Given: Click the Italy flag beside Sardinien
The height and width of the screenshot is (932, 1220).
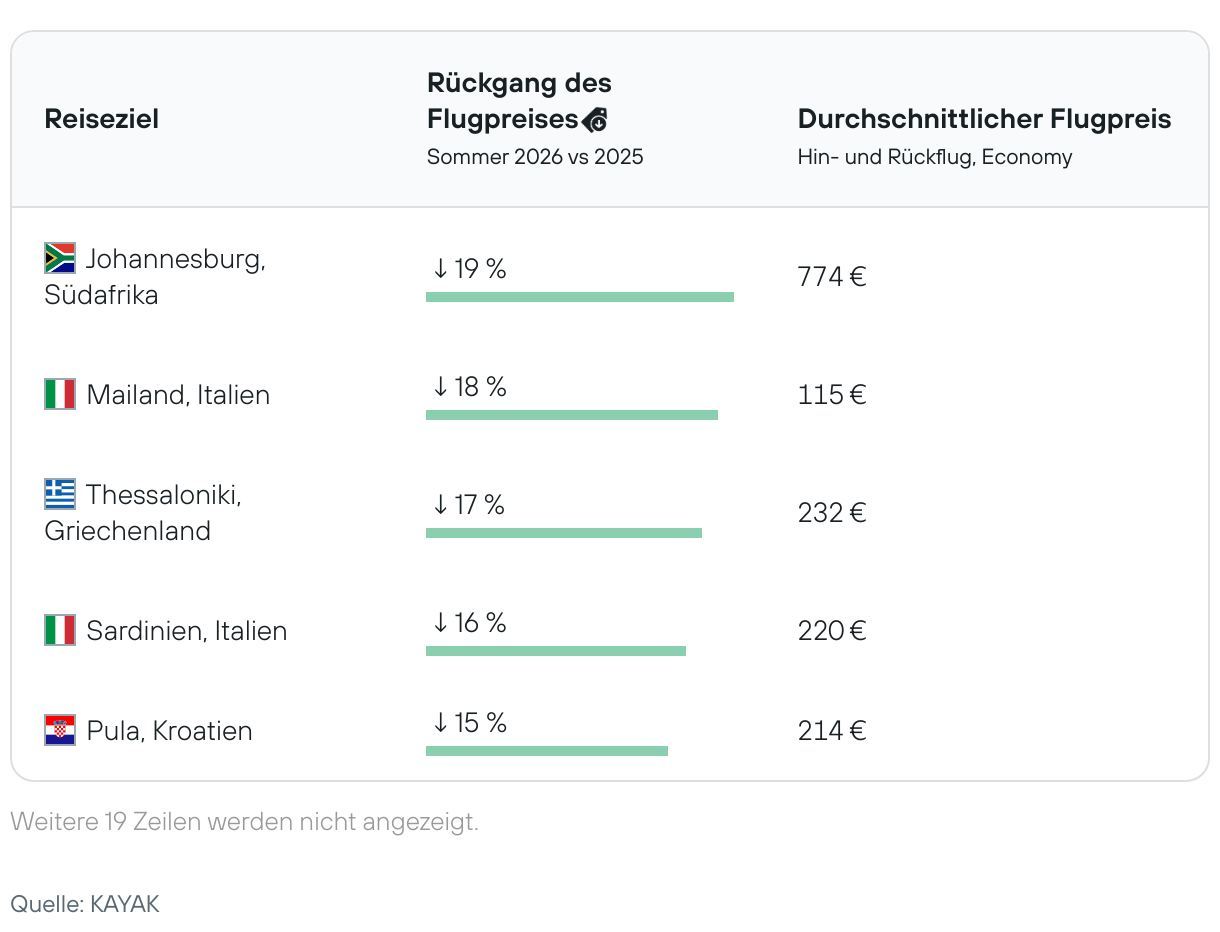Looking at the screenshot, I should (x=60, y=630).
